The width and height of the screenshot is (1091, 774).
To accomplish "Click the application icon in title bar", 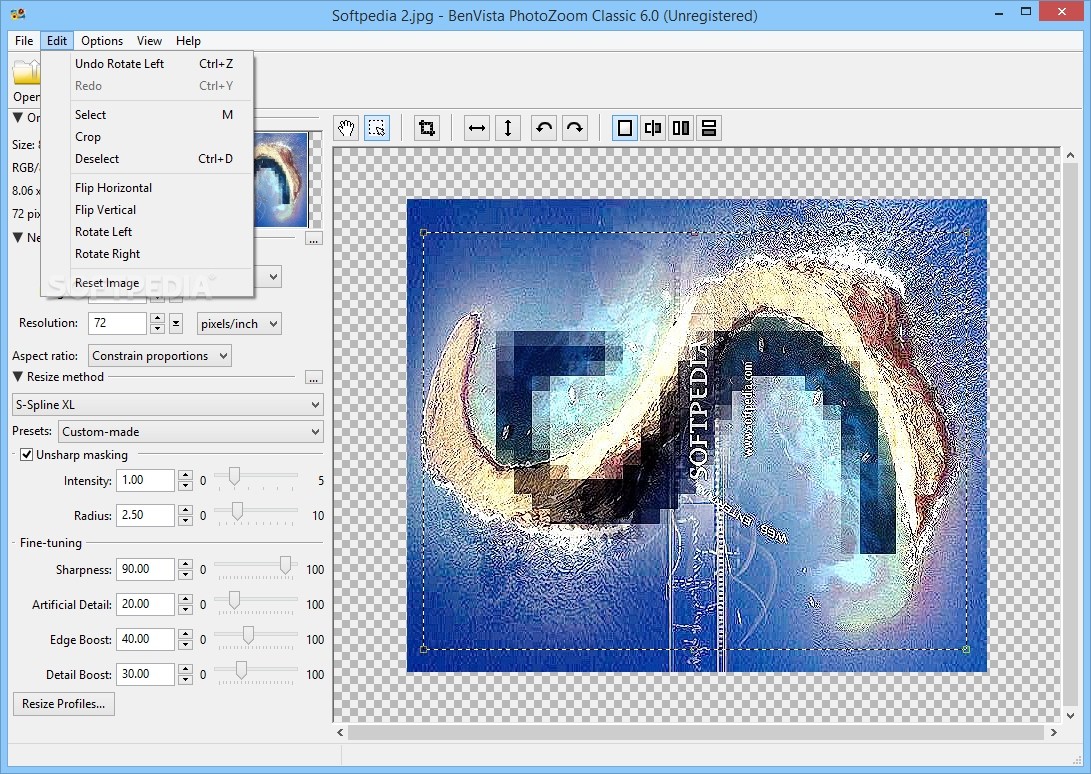I will coord(18,14).
